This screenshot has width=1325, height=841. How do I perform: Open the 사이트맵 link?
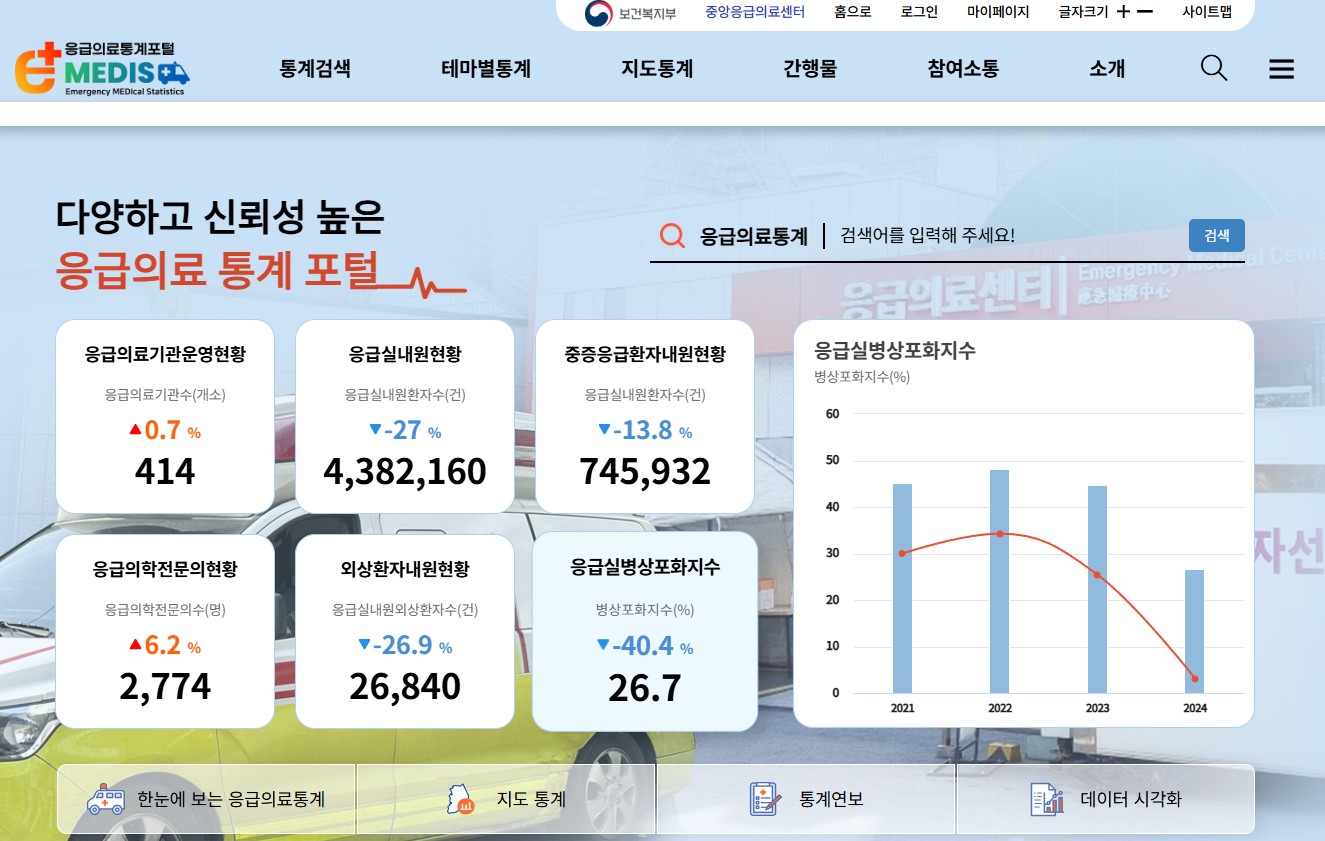tap(1207, 12)
